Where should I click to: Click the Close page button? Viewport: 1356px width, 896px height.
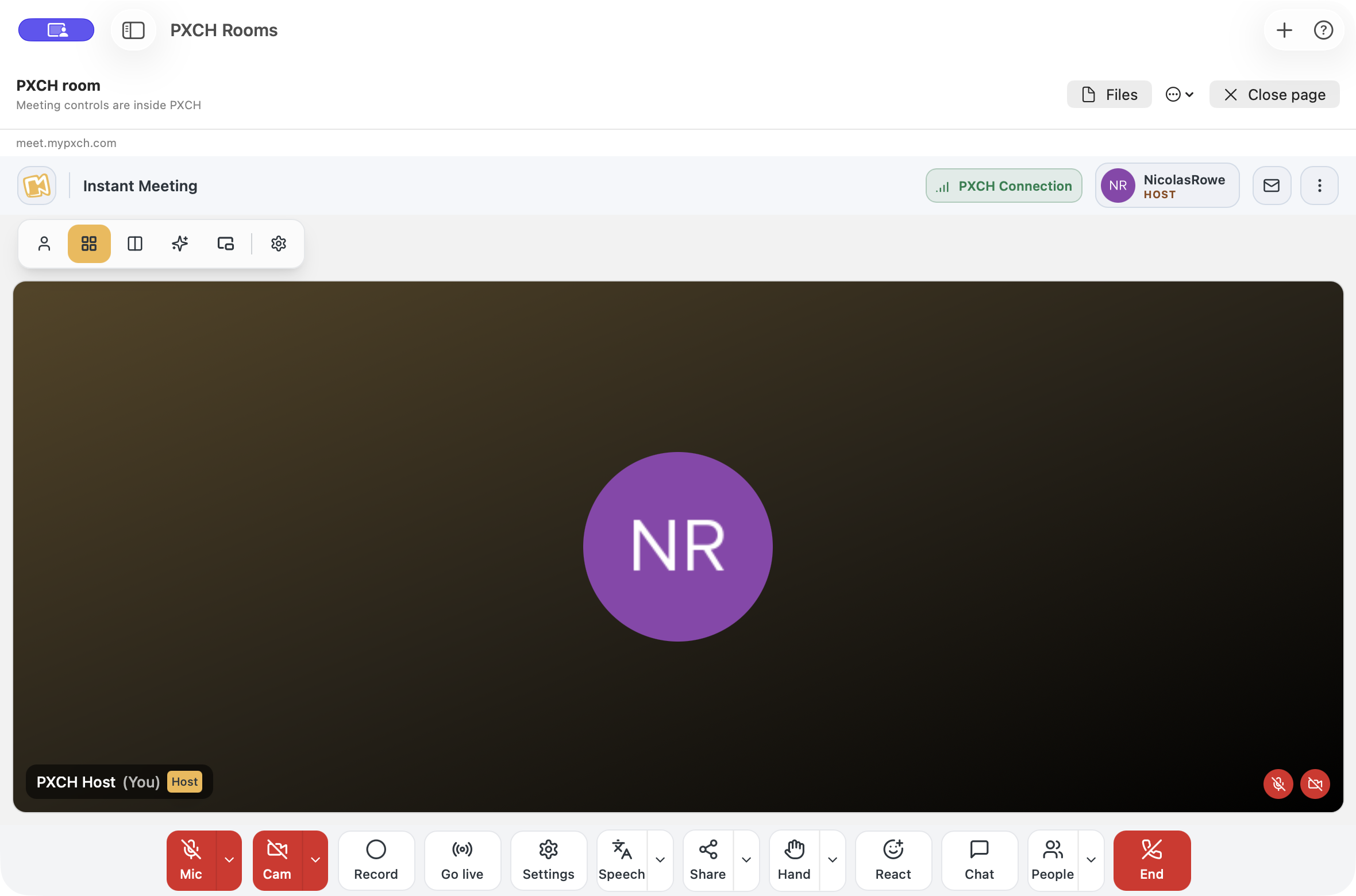pyautogui.click(x=1274, y=94)
